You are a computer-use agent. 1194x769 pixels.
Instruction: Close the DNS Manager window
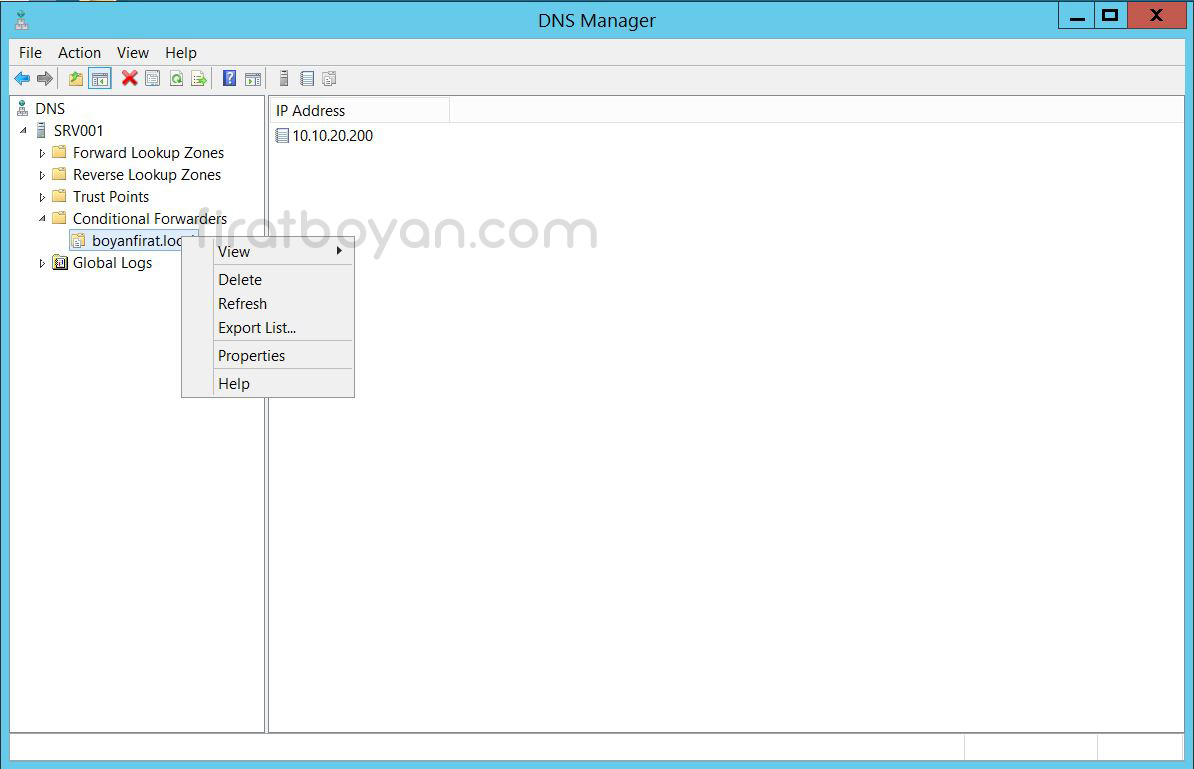point(1156,16)
